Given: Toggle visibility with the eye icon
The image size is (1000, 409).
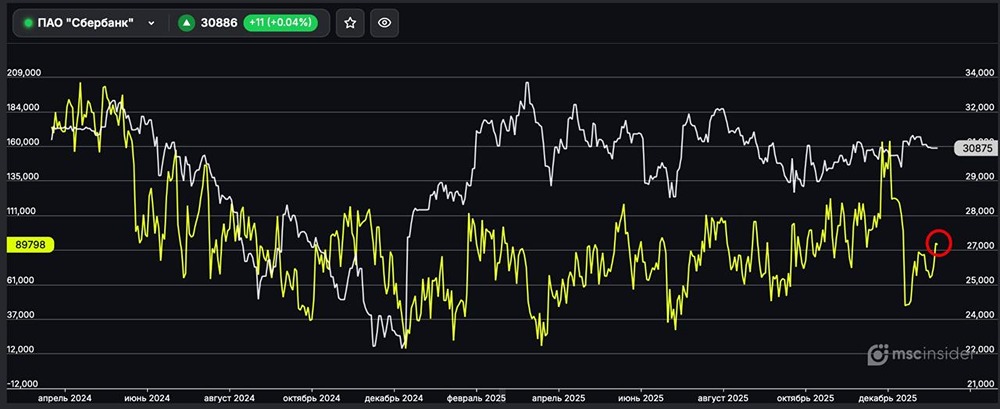Looking at the screenshot, I should (384, 23).
